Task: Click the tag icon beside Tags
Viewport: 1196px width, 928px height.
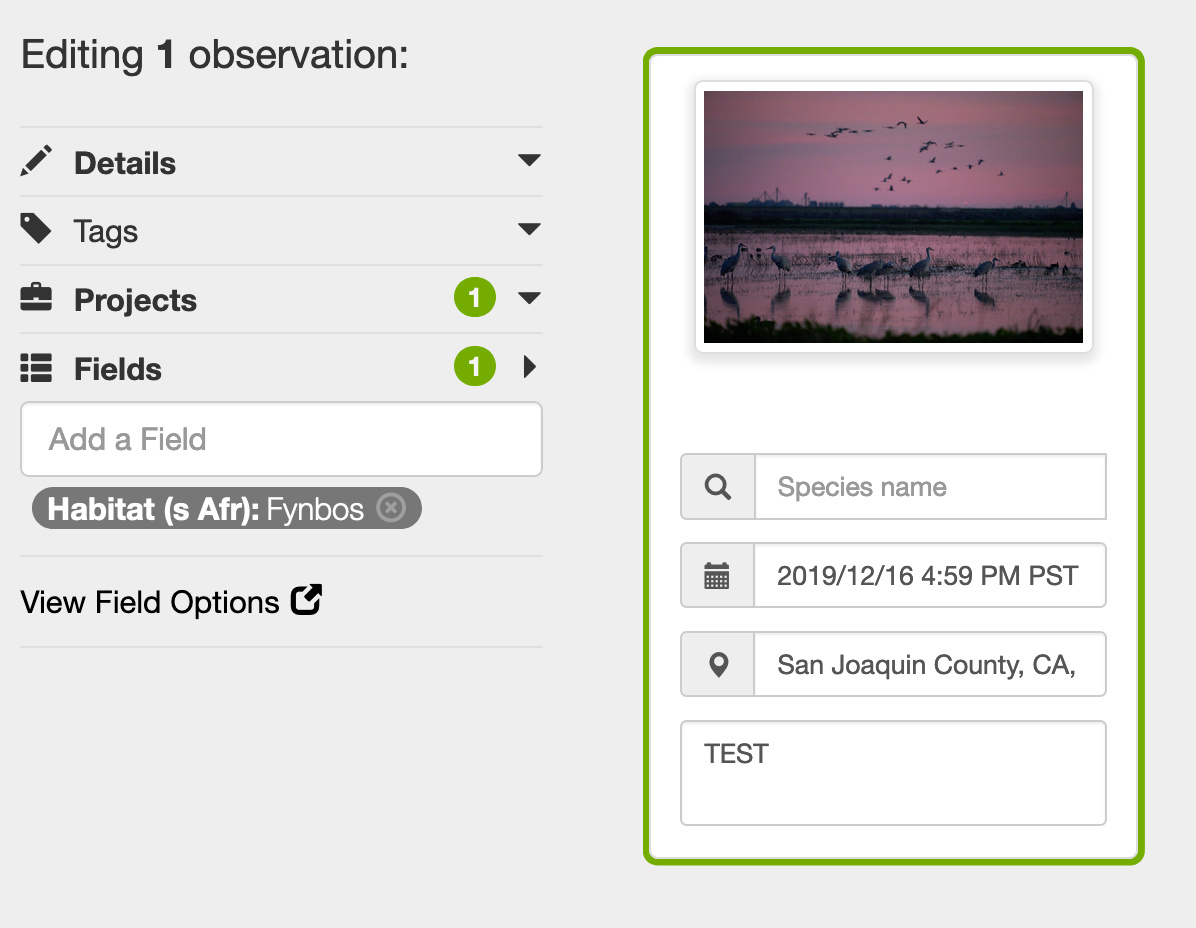Action: tap(36, 229)
